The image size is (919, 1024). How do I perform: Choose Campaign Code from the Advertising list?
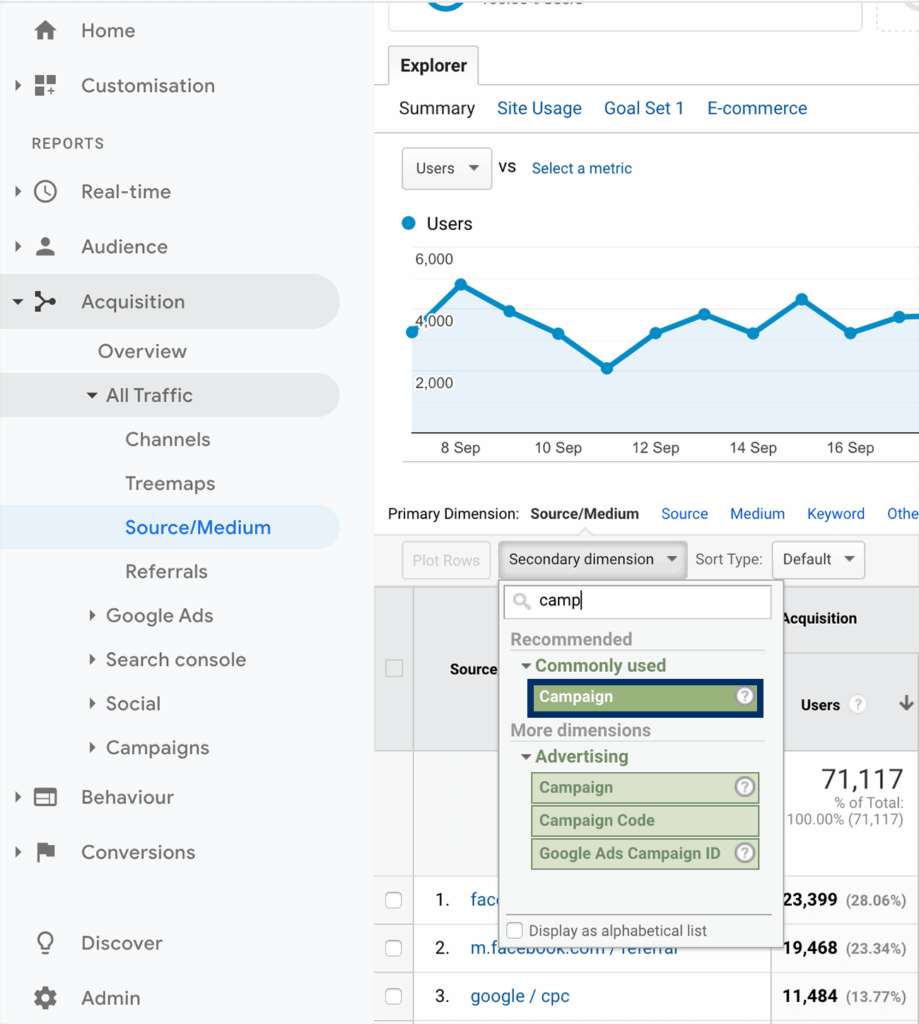(x=644, y=820)
